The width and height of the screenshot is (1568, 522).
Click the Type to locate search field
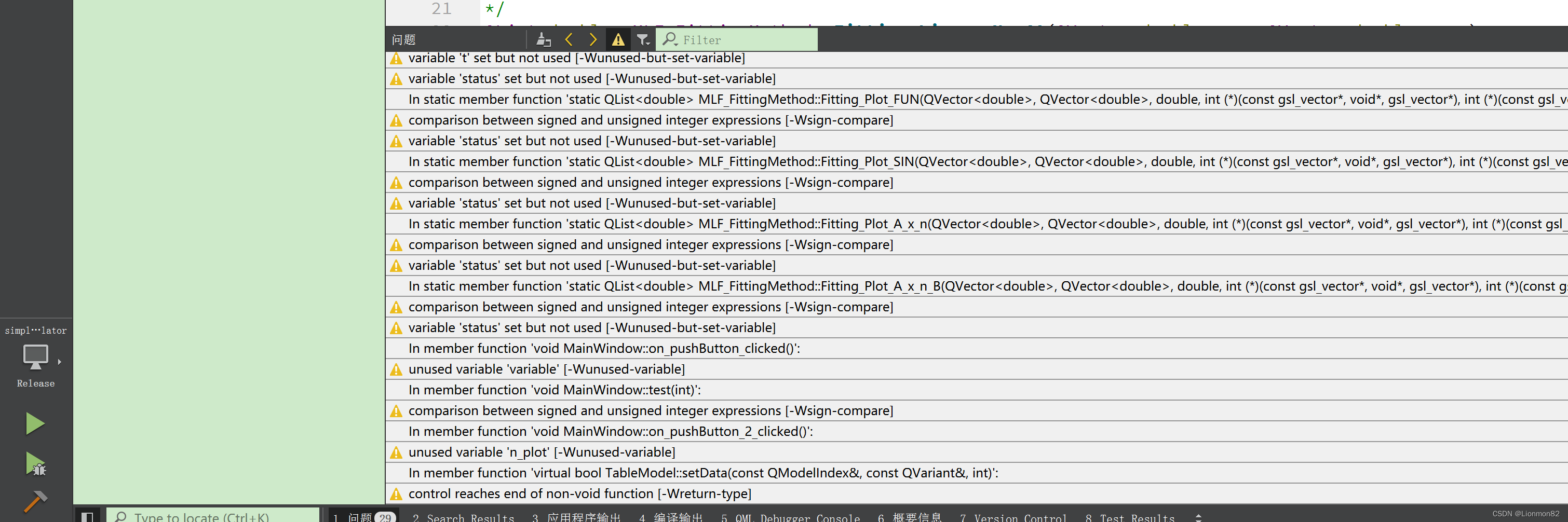(213, 516)
